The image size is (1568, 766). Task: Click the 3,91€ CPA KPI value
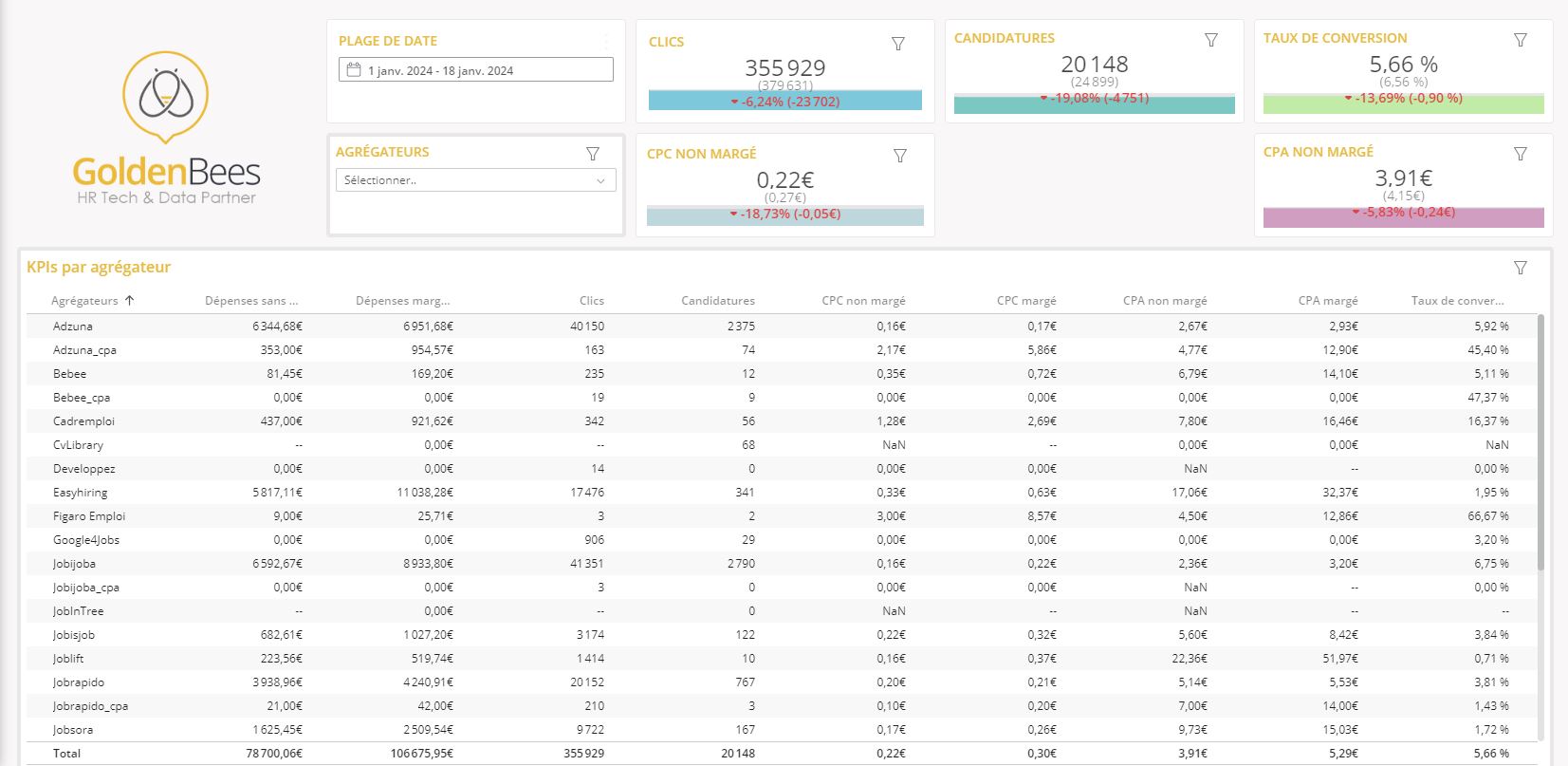[1404, 178]
